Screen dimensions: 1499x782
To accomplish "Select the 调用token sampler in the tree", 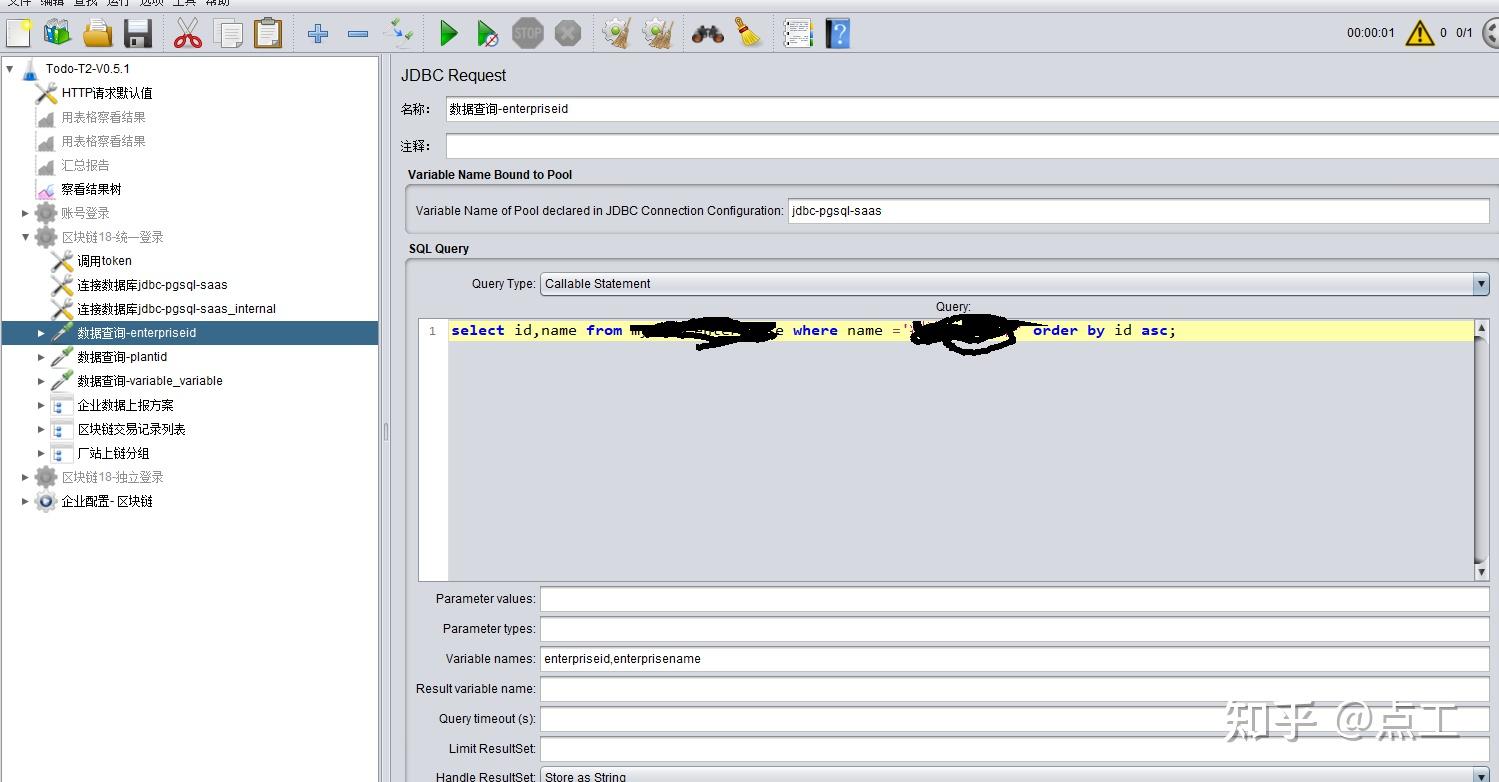I will pos(103,260).
